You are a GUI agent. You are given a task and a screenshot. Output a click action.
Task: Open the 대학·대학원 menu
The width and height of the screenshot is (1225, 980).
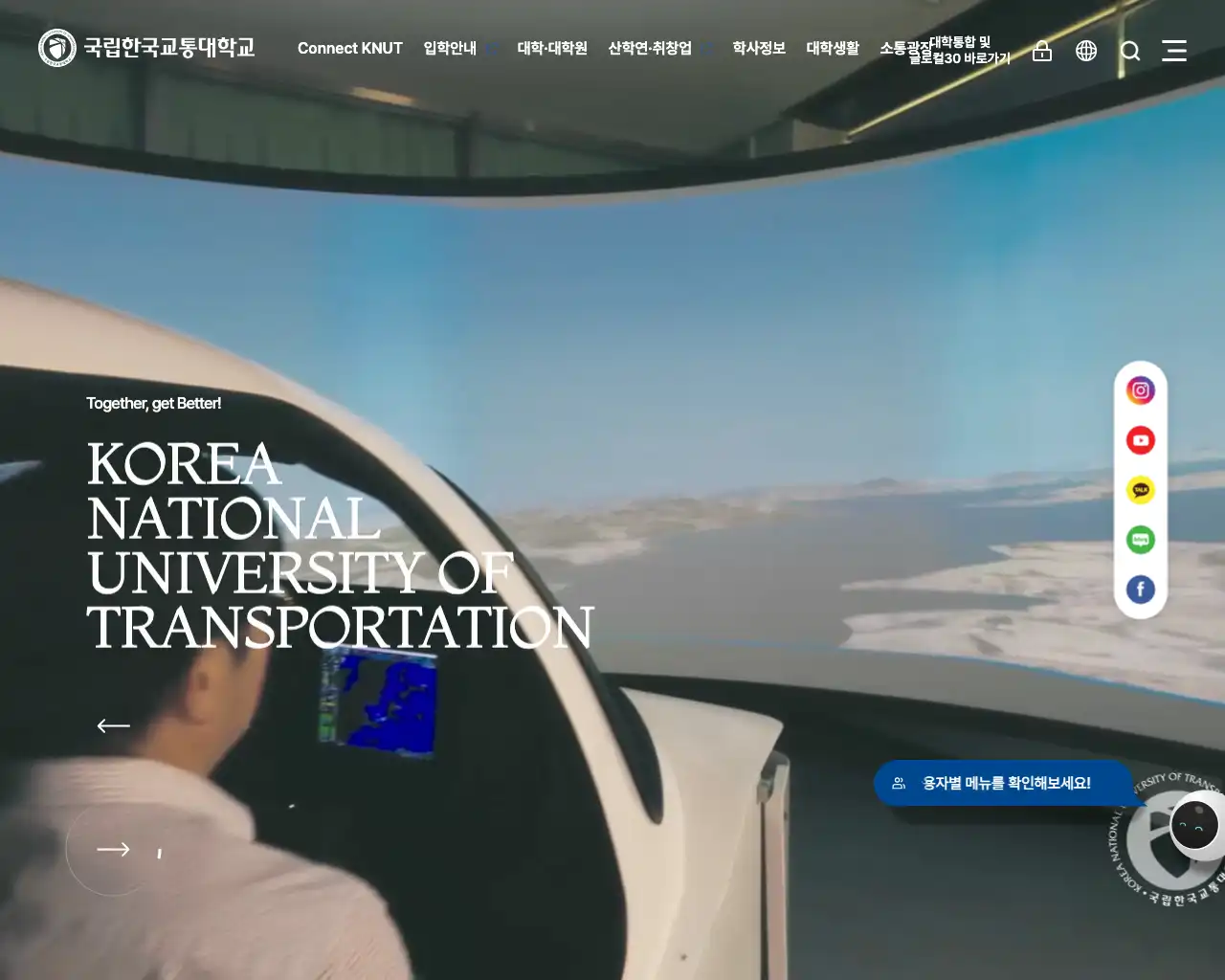click(x=552, y=49)
